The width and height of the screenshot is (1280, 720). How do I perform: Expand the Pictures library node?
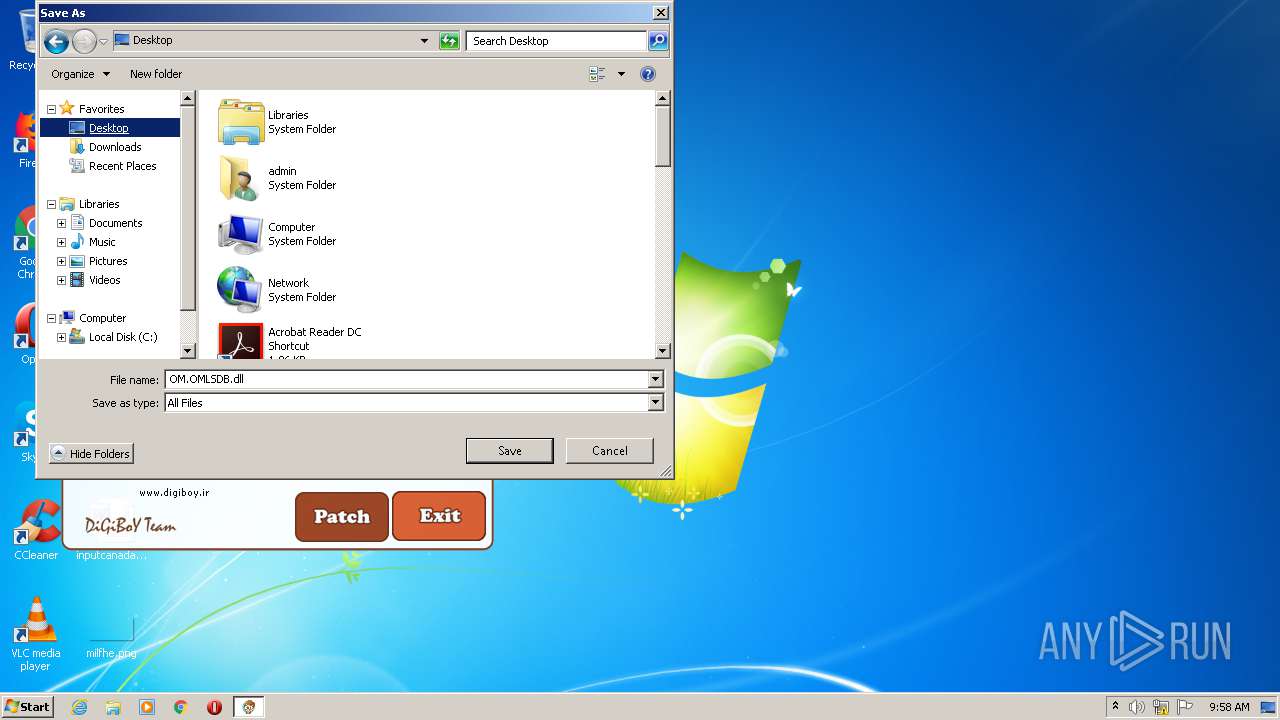(61, 261)
